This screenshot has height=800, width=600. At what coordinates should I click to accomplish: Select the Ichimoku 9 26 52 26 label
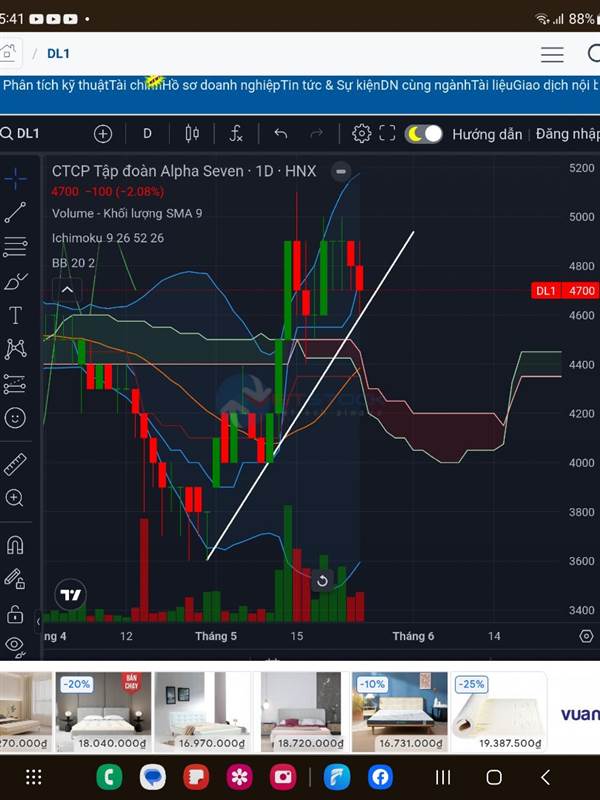pyautogui.click(x=108, y=238)
